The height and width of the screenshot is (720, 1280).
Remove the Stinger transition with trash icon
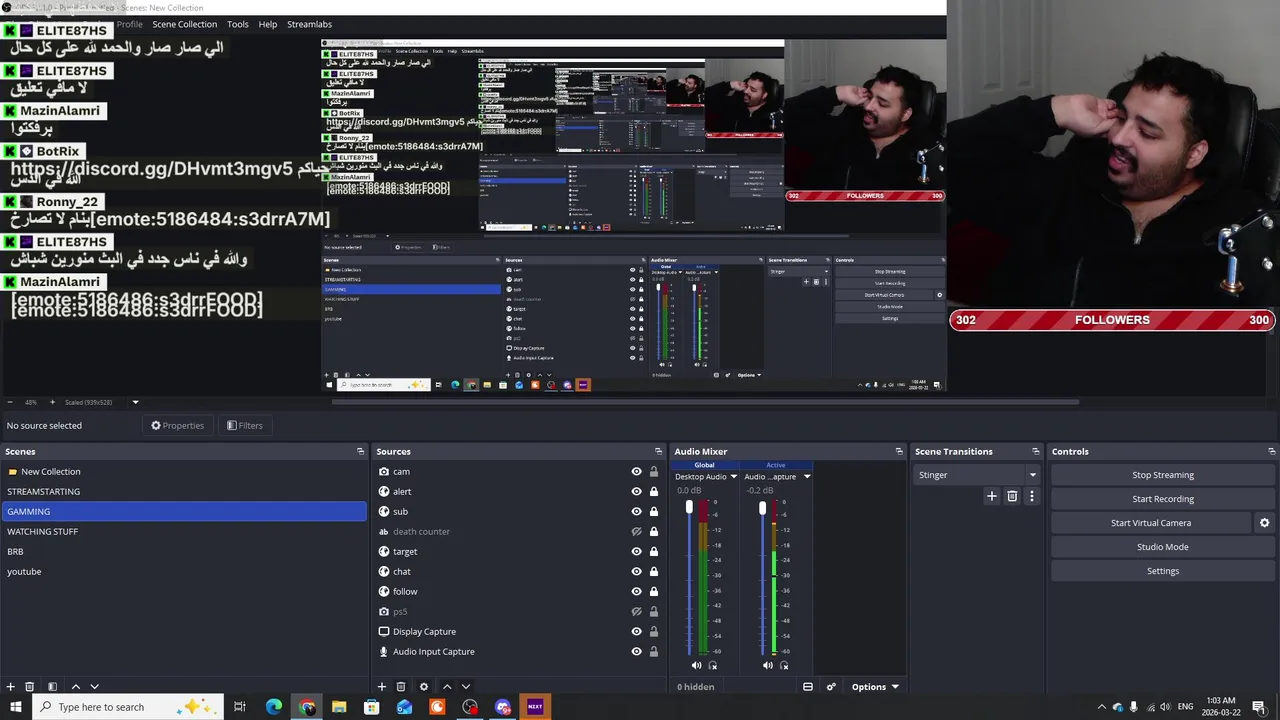[x=1012, y=496]
